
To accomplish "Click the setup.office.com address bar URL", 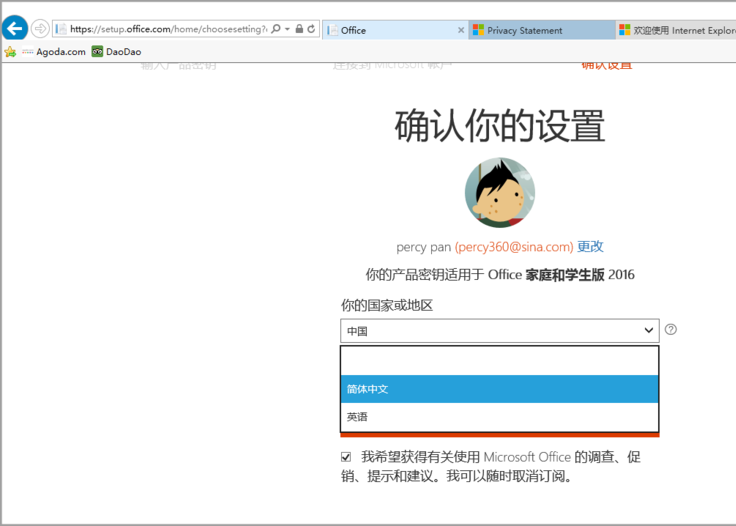I will [x=169, y=29].
